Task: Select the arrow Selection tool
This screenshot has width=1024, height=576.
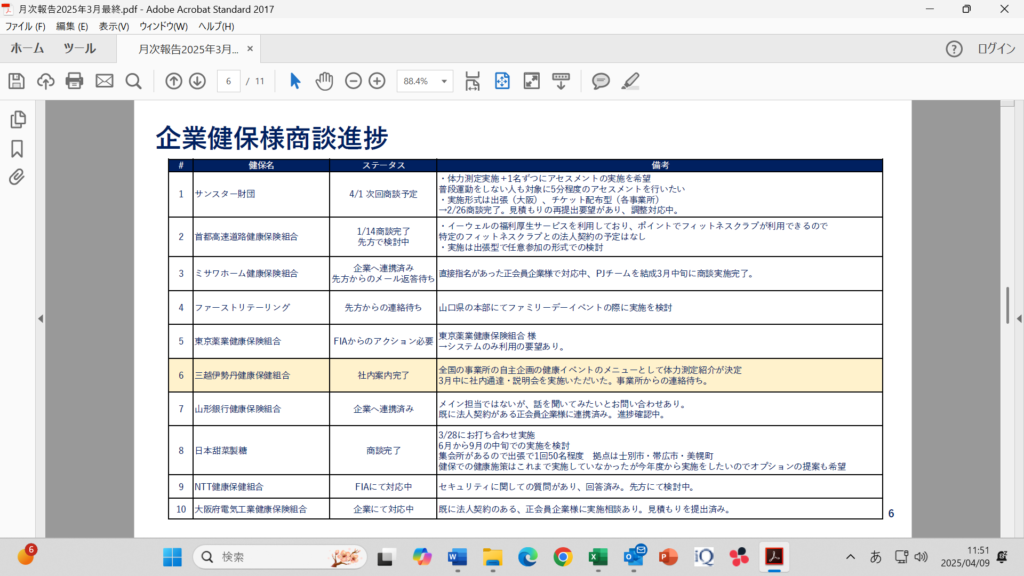Action: click(295, 81)
